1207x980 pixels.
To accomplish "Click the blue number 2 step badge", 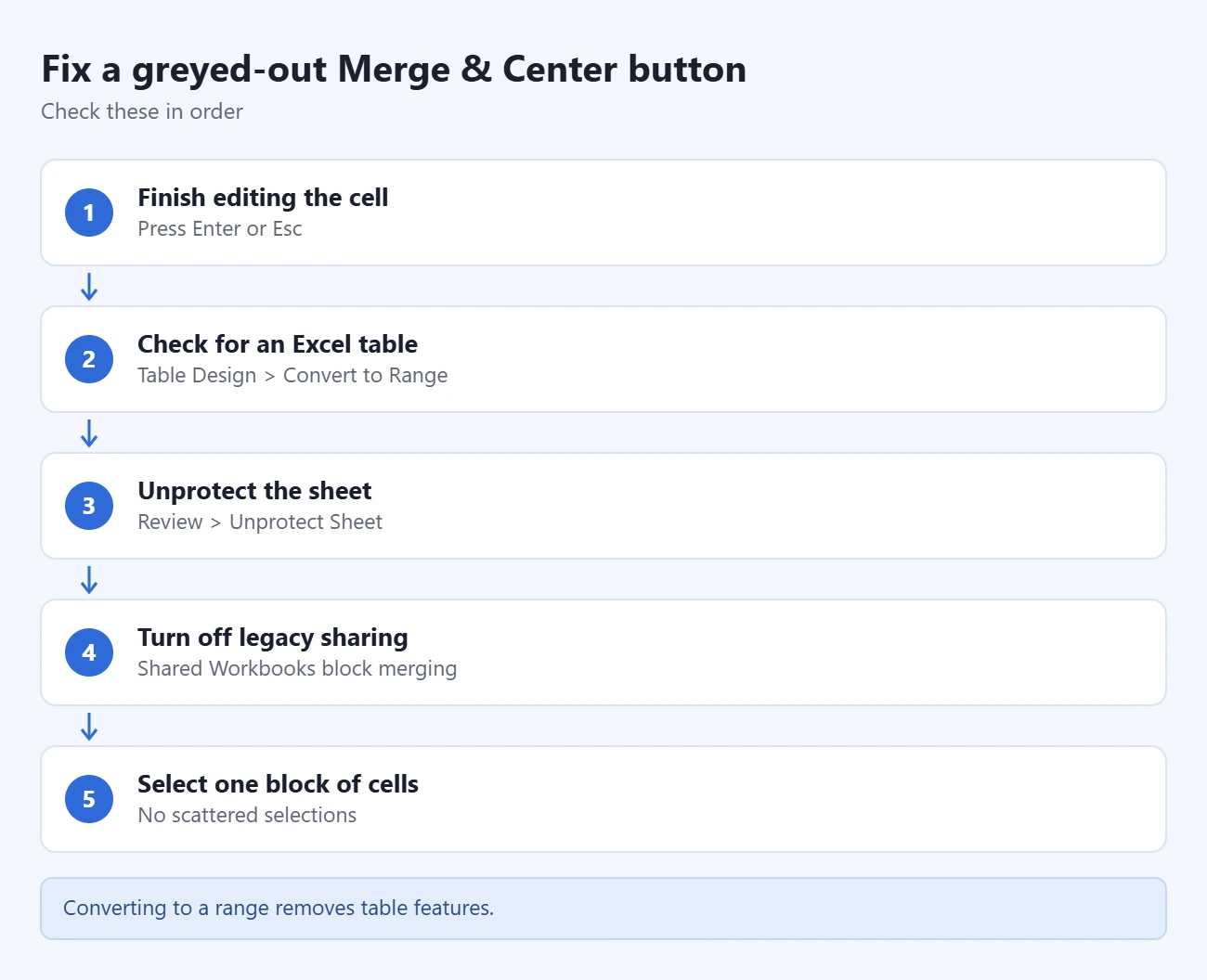I will pyautogui.click(x=89, y=359).
